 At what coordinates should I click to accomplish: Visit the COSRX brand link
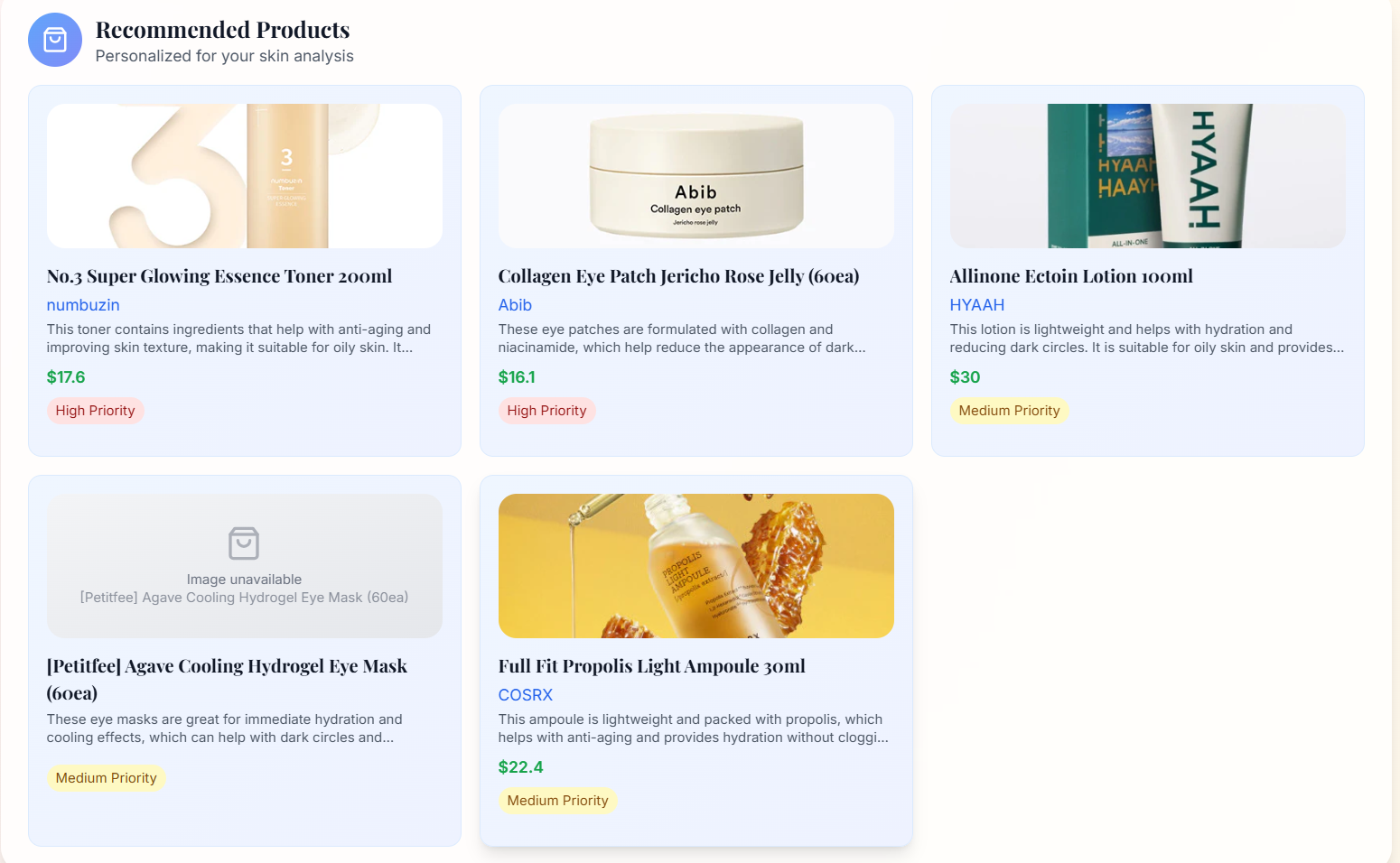click(526, 695)
